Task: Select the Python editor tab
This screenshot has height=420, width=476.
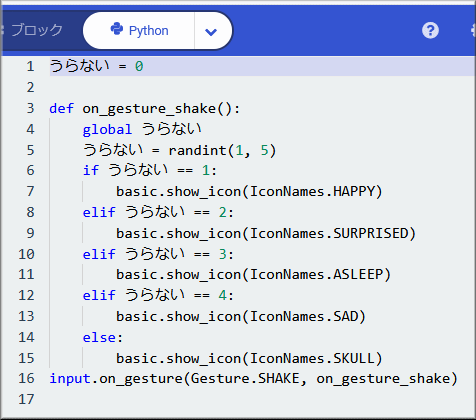Action: coord(139,31)
